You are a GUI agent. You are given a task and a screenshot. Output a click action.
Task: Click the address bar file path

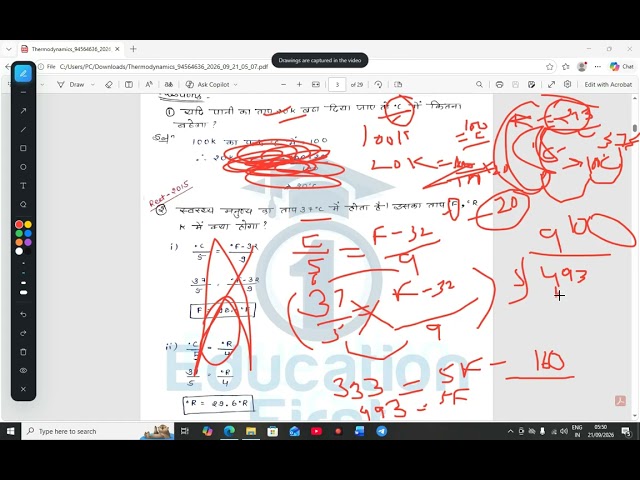tap(164, 67)
